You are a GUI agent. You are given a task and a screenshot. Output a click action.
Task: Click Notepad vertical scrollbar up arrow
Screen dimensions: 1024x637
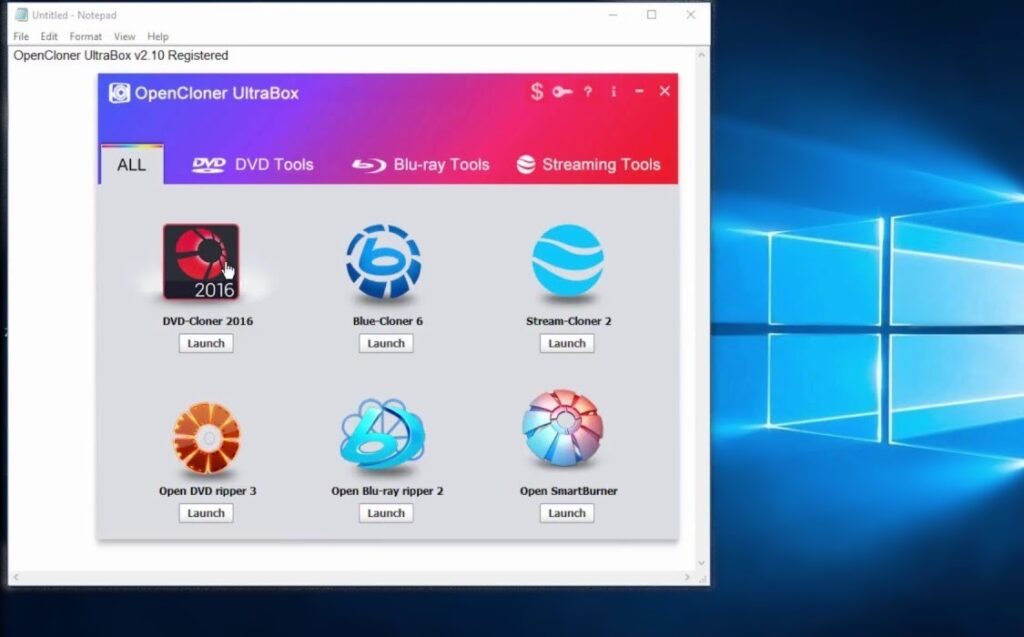coord(701,55)
